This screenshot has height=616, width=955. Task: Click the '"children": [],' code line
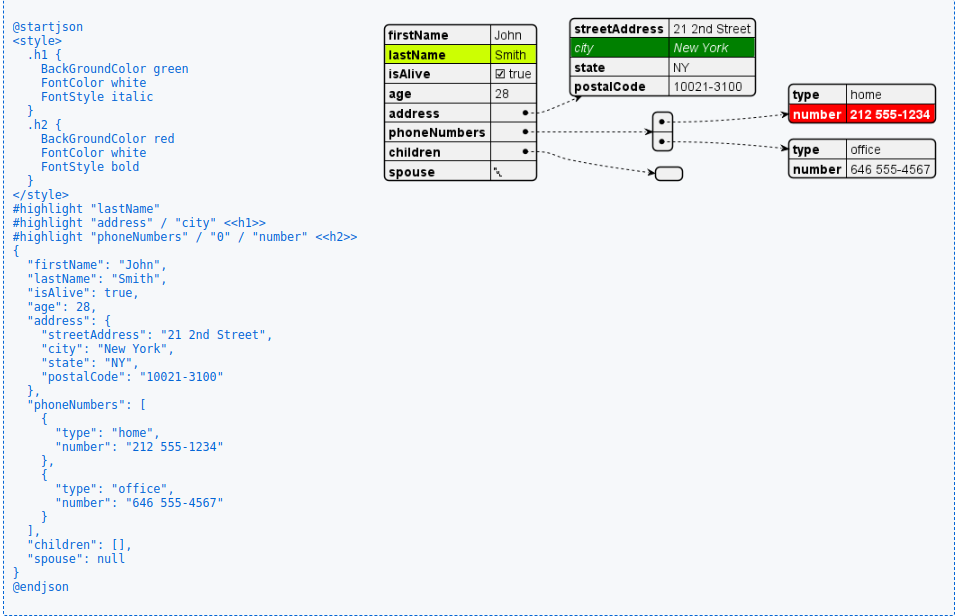[x=79, y=545]
